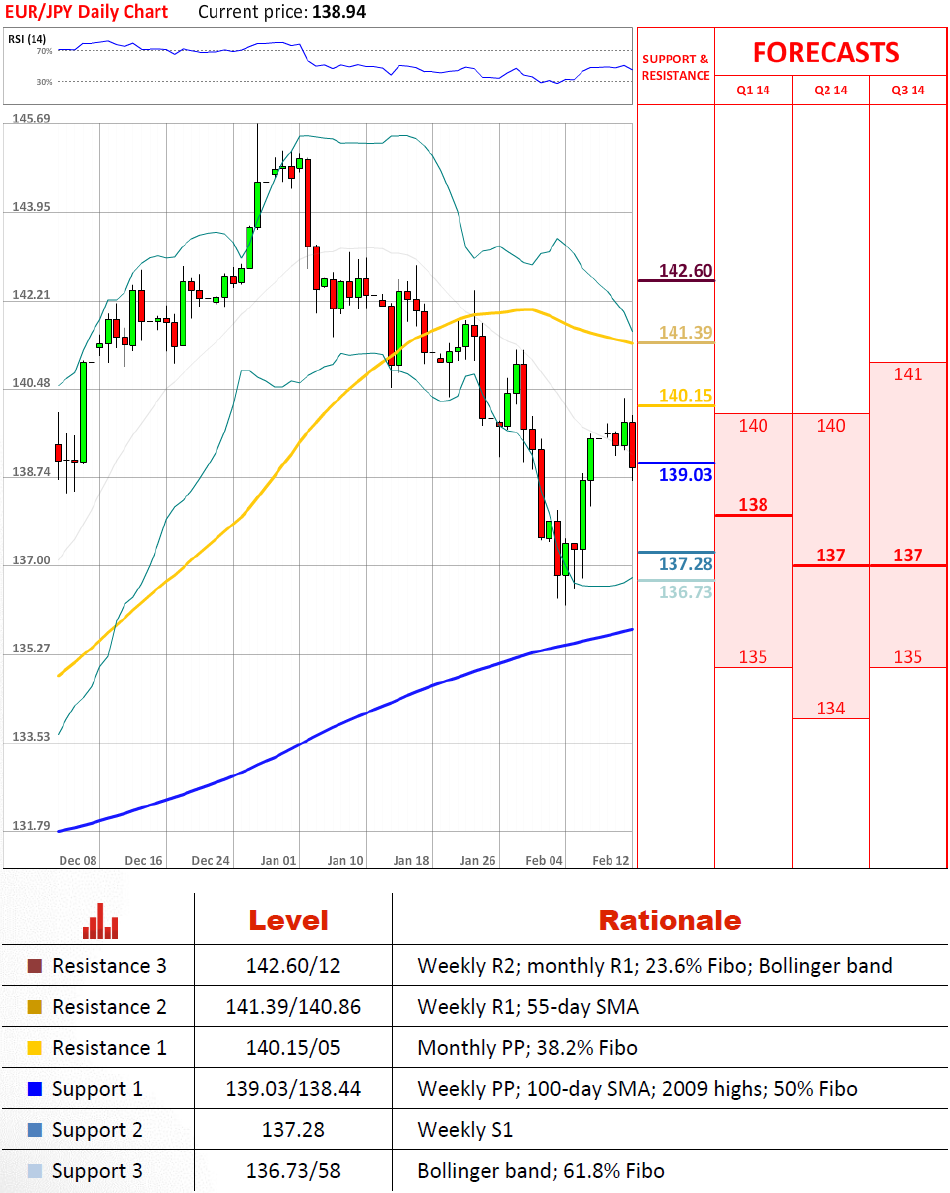This screenshot has height=1193, width=950.
Task: Click the 139.03 support level label
Action: (x=685, y=475)
